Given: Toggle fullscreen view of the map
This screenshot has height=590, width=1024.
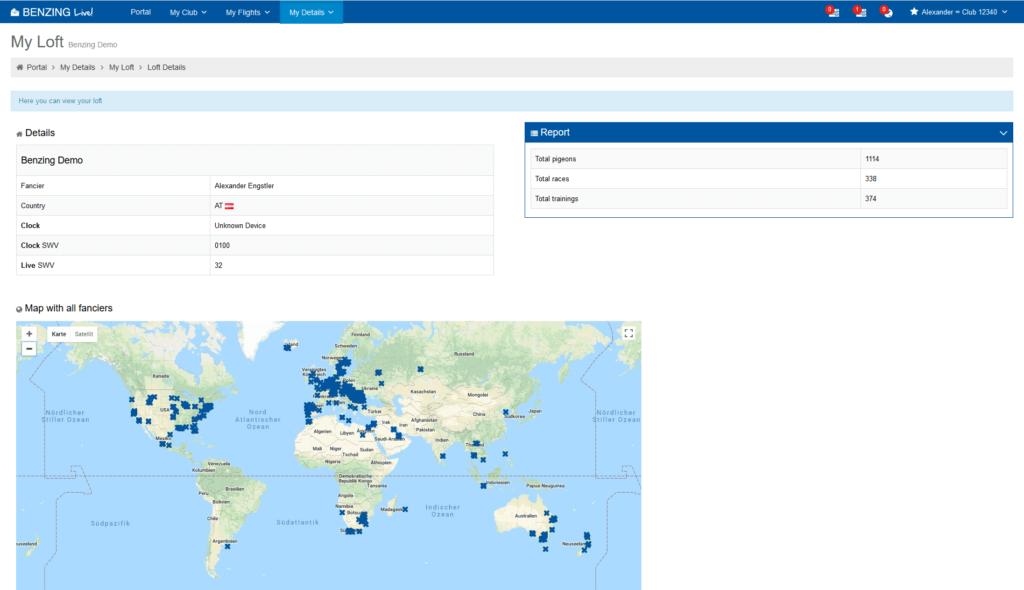Looking at the screenshot, I should click(x=628, y=333).
